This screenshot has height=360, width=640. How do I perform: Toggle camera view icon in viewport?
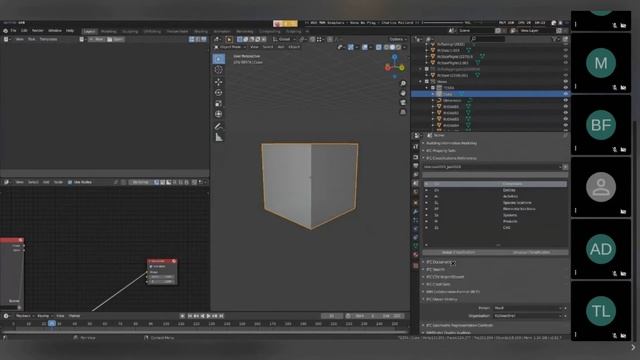pos(403,102)
